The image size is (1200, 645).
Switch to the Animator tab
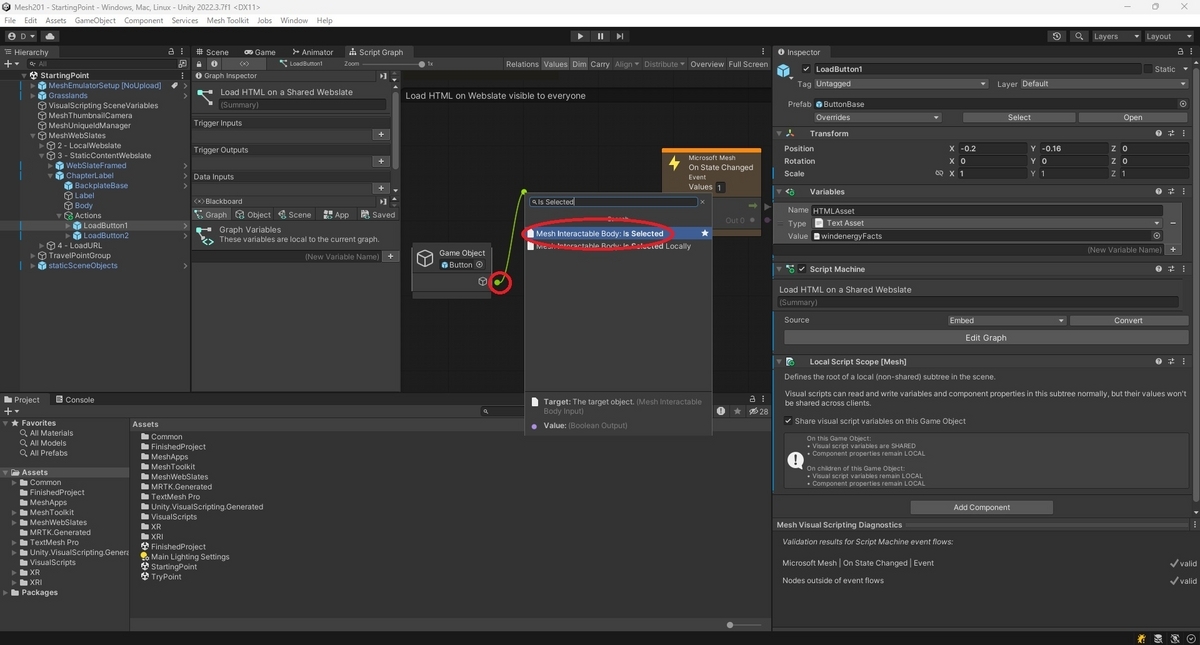(313, 52)
